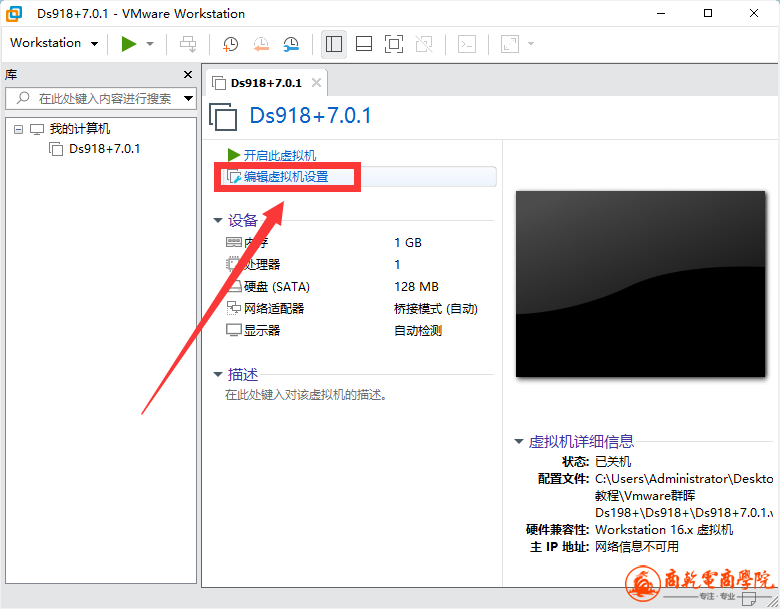Click the green power-on play button in toolbar
780x609 pixels.
click(129, 44)
